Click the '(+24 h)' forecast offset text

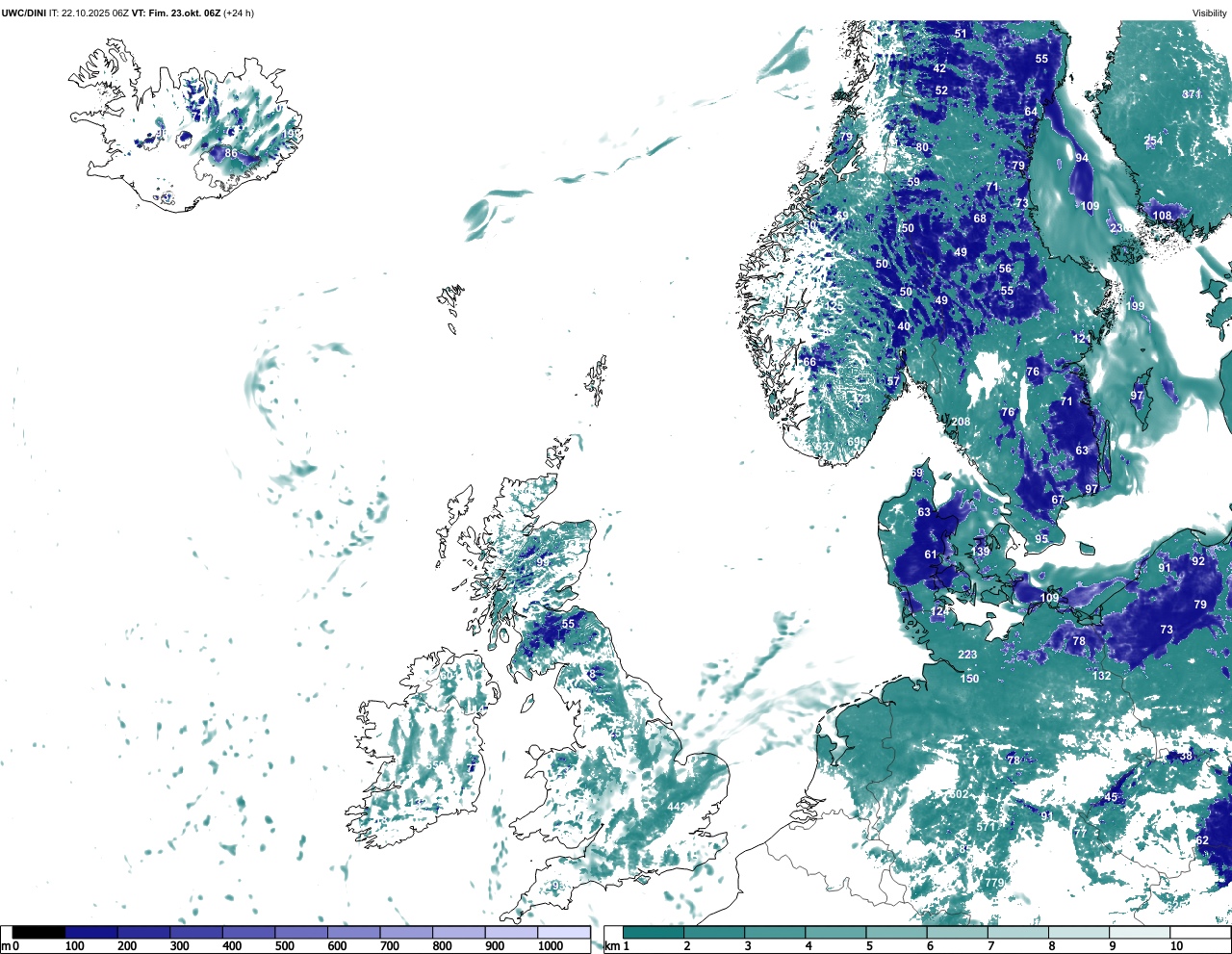coord(239,13)
